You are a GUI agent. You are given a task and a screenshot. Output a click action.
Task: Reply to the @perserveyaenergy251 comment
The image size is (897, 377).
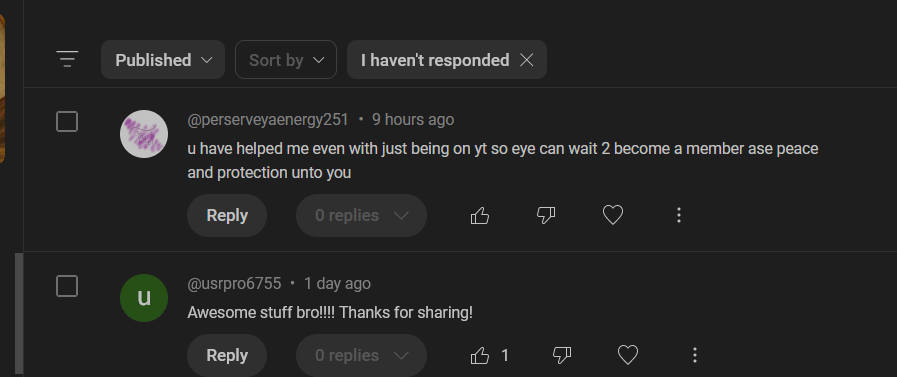coord(227,216)
